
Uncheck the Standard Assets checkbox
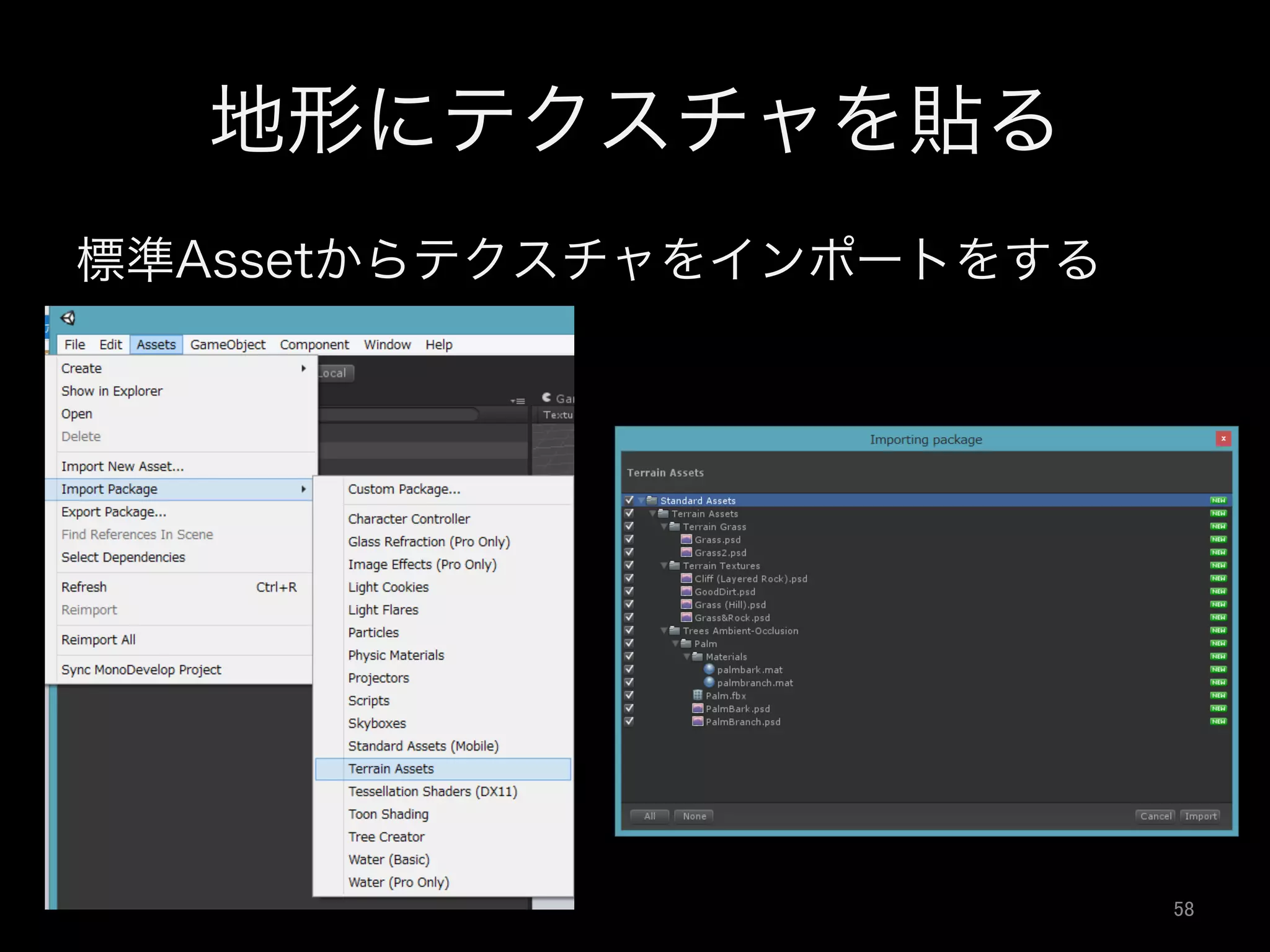click(629, 500)
